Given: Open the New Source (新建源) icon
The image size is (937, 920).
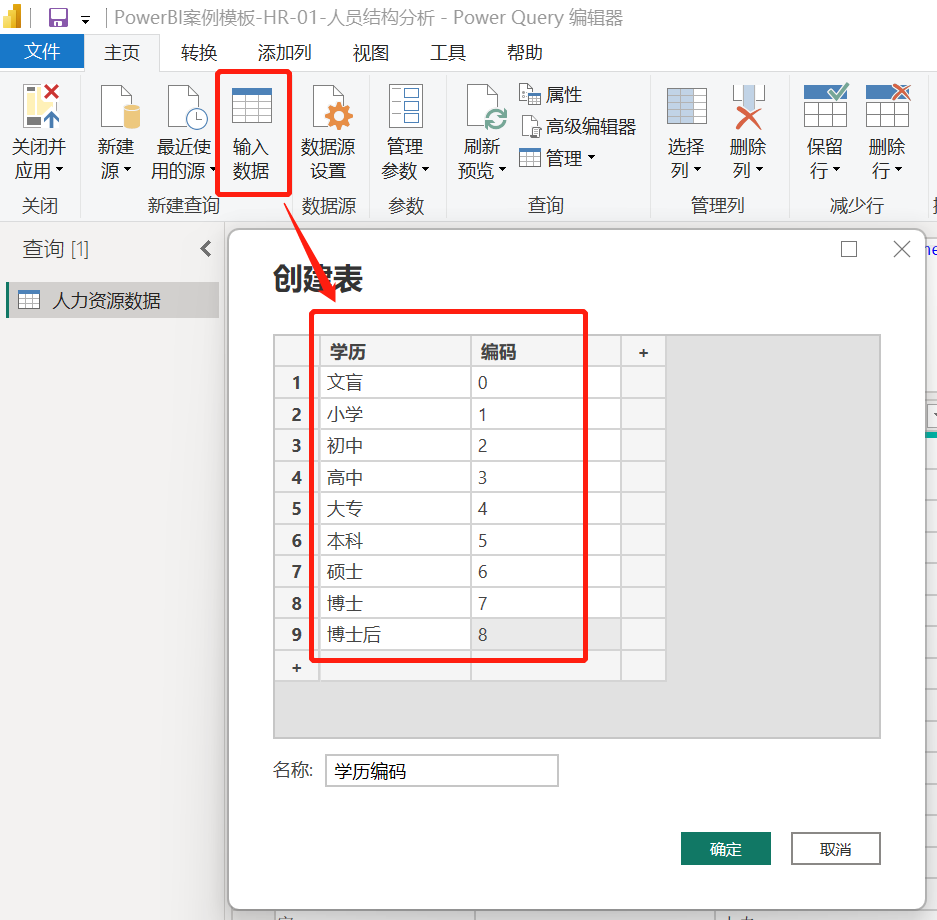Looking at the screenshot, I should (120, 106).
